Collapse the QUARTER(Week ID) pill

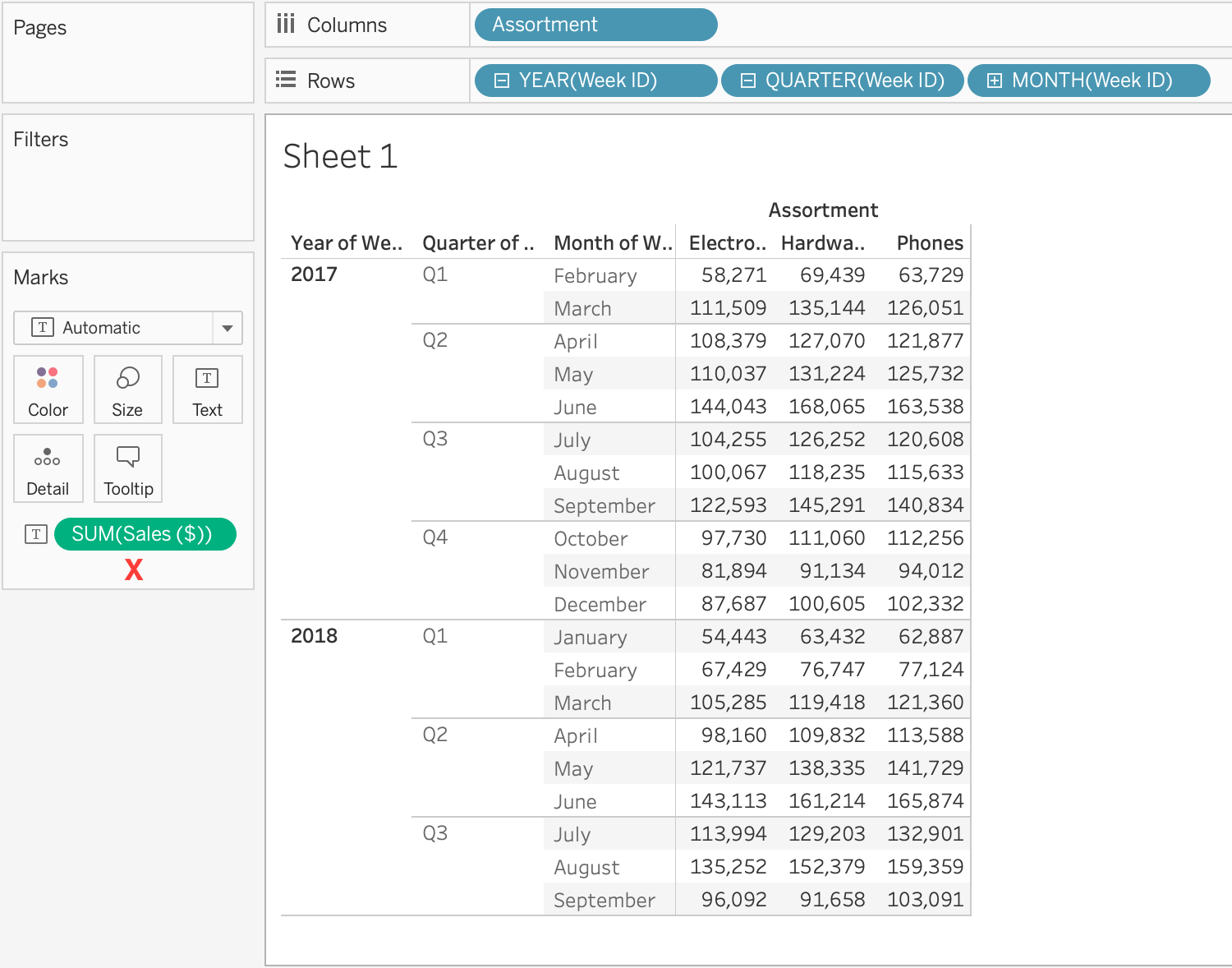tap(747, 80)
